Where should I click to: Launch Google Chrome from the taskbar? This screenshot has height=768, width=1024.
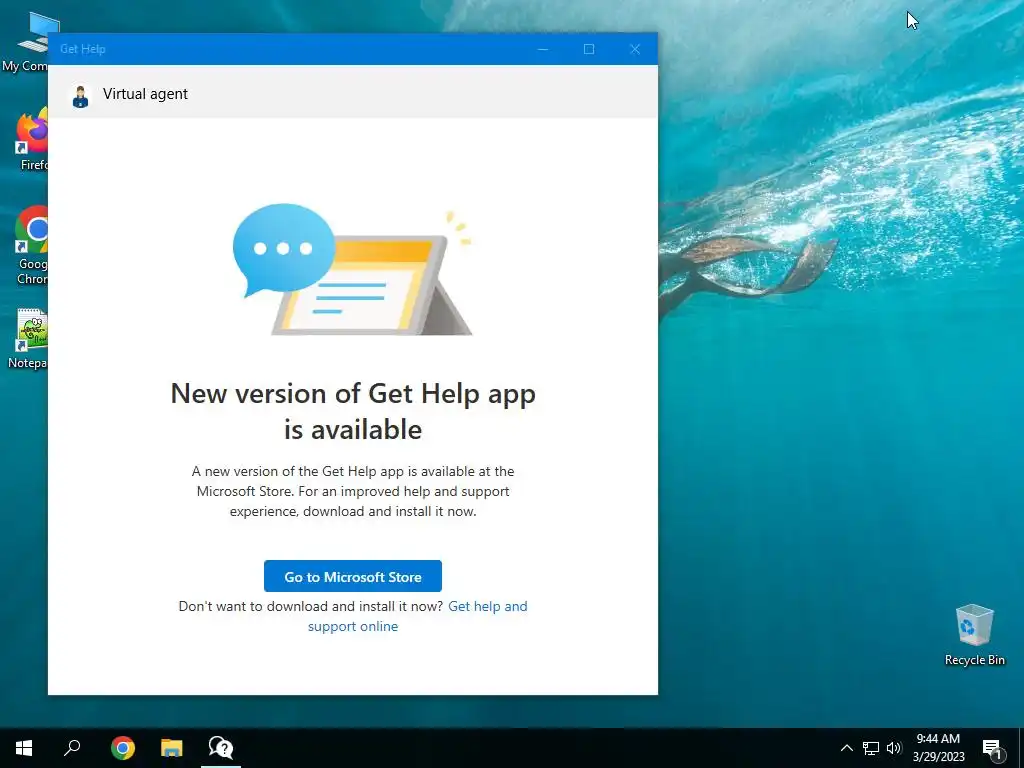pos(123,748)
